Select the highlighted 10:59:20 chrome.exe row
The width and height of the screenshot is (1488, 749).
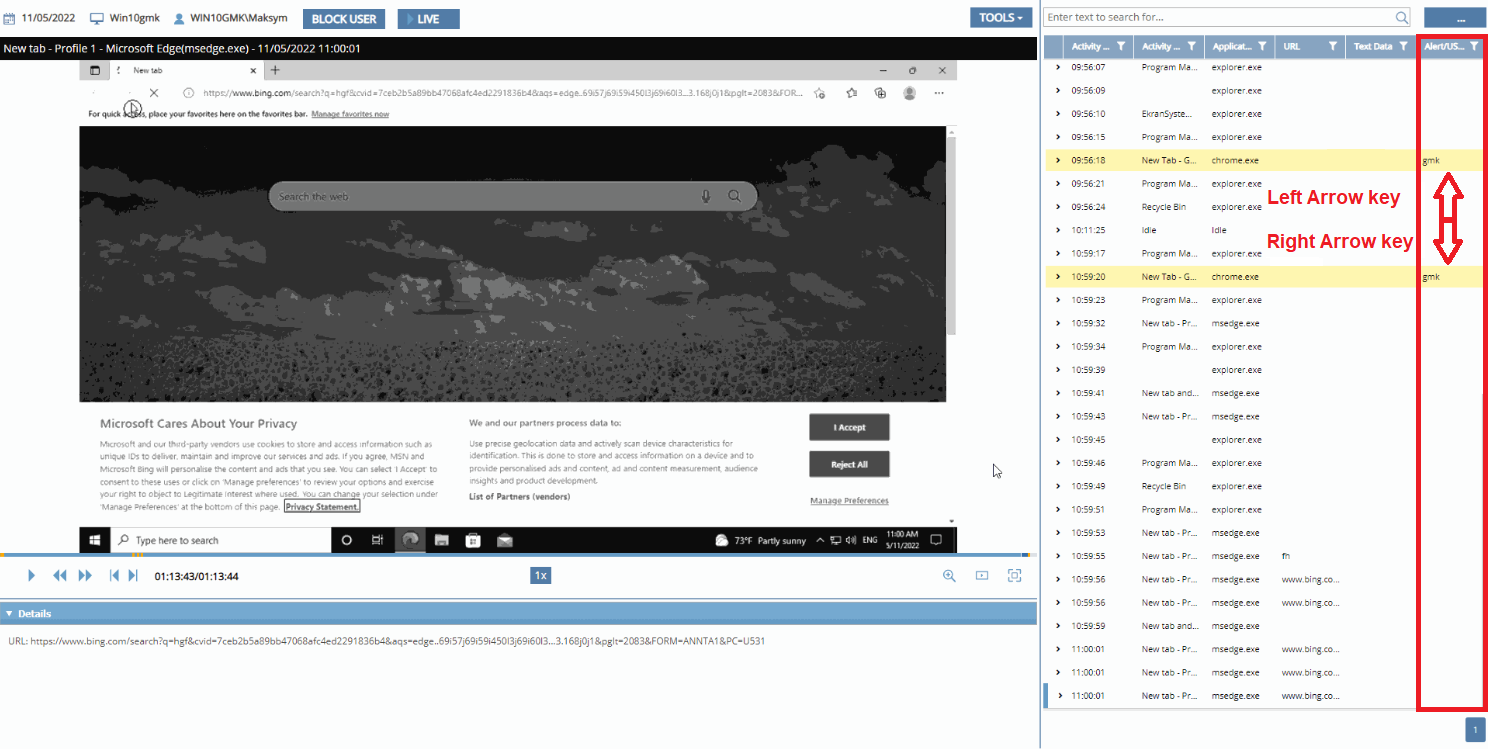pyautogui.click(x=1230, y=277)
